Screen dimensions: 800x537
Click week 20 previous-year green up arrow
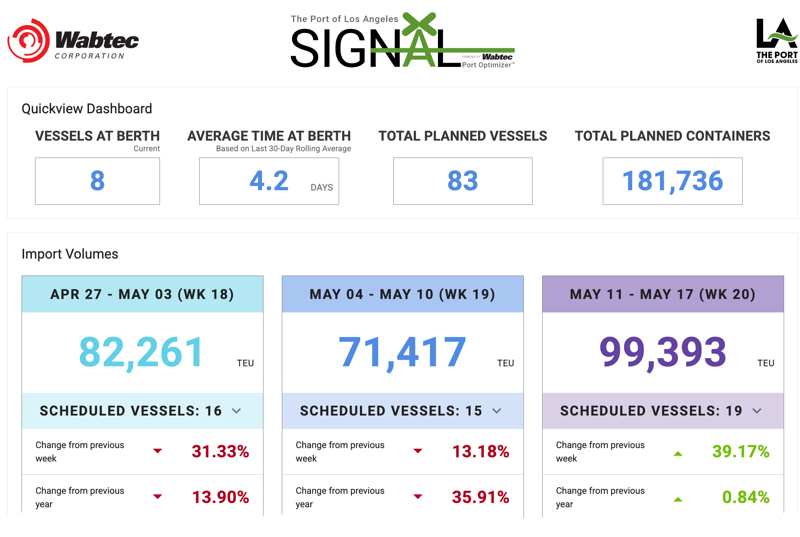678,499
